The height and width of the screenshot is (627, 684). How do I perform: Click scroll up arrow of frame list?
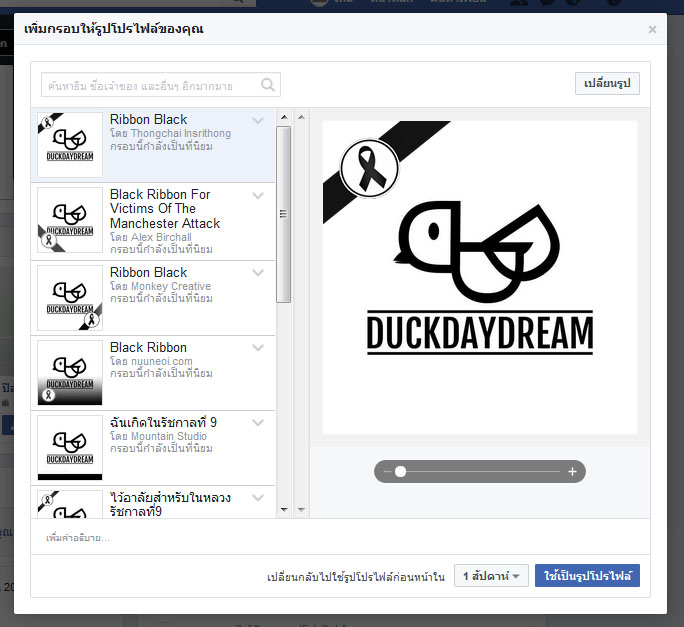tap(284, 117)
